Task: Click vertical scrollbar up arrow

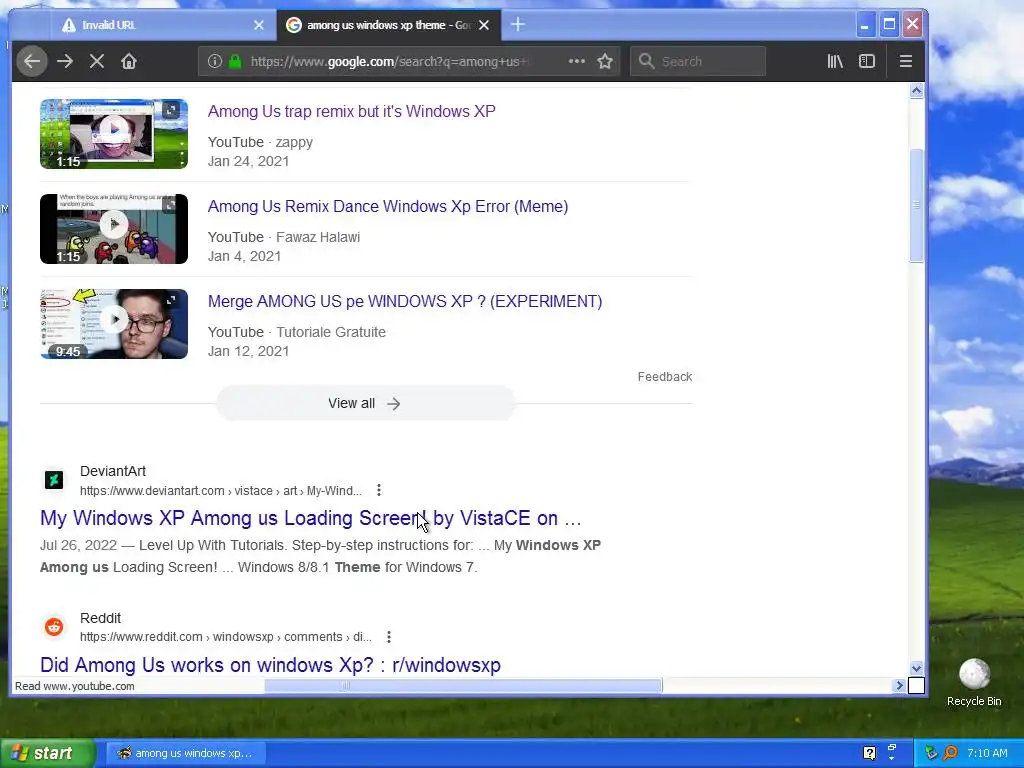Action: (x=916, y=91)
